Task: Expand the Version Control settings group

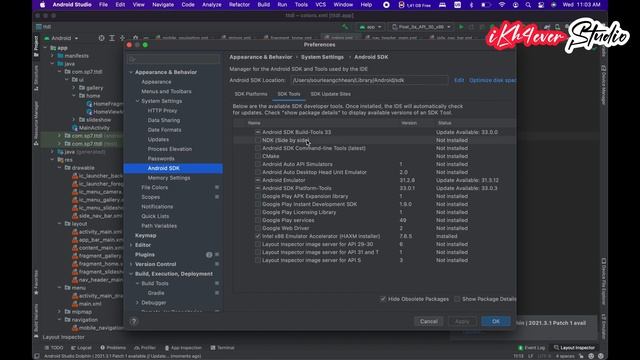Action: click(x=131, y=264)
